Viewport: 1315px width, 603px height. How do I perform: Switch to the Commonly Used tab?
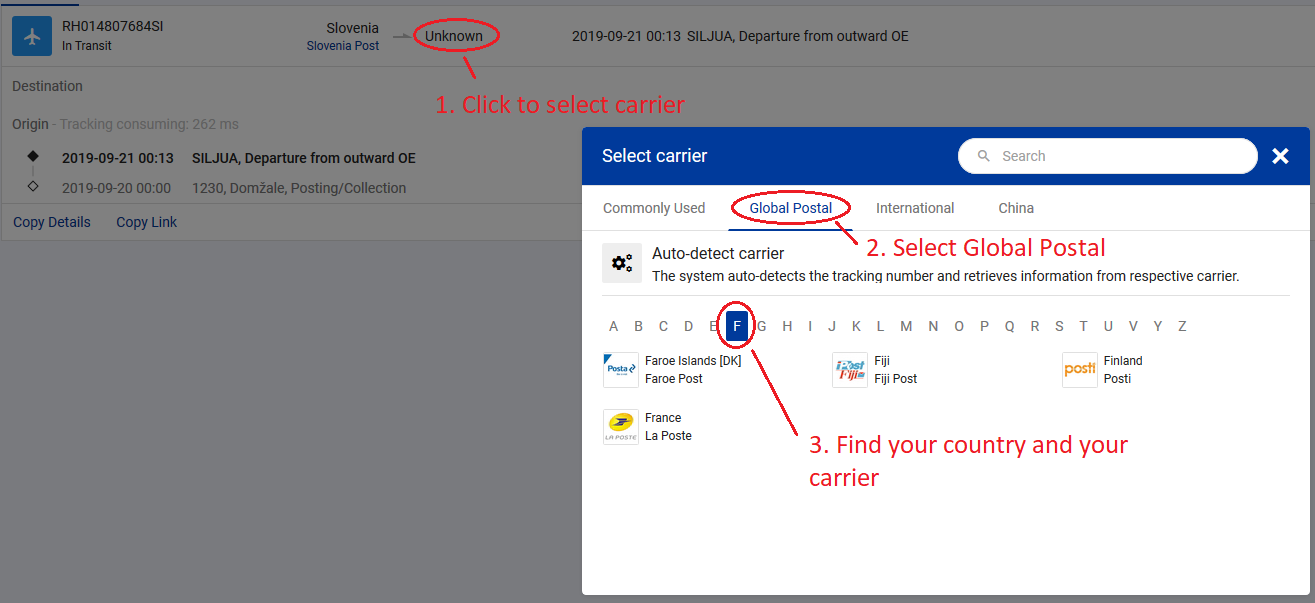[x=654, y=208]
